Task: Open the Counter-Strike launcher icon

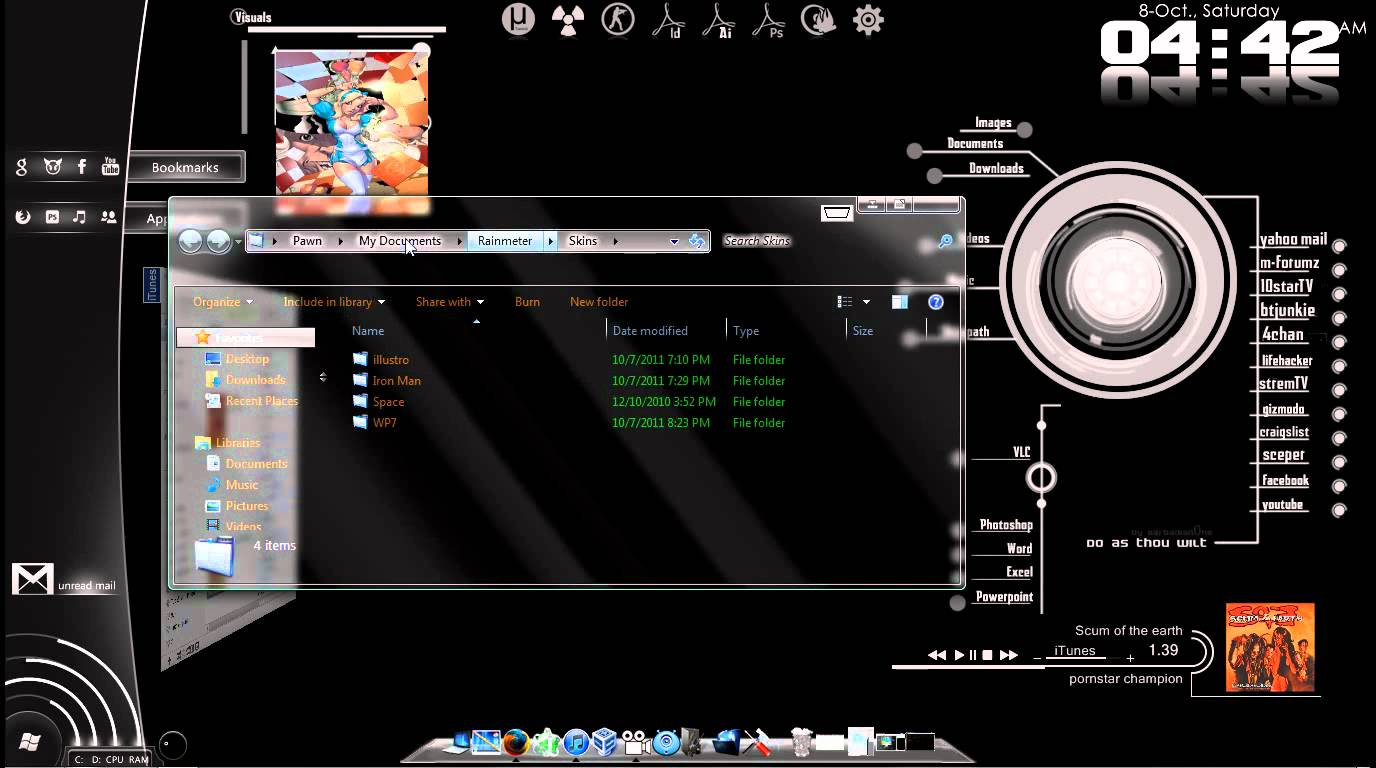Action: pos(618,20)
